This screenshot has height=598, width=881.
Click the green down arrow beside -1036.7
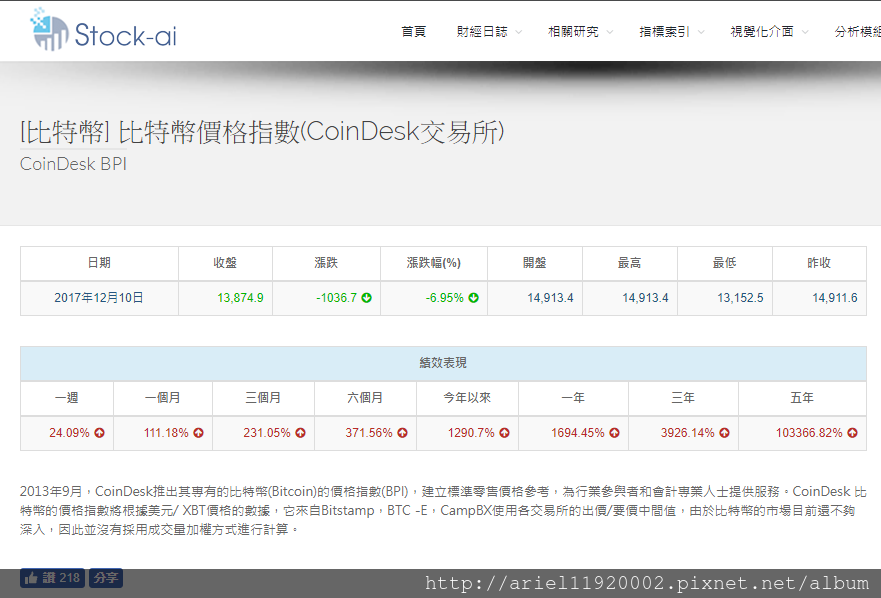(x=366, y=298)
